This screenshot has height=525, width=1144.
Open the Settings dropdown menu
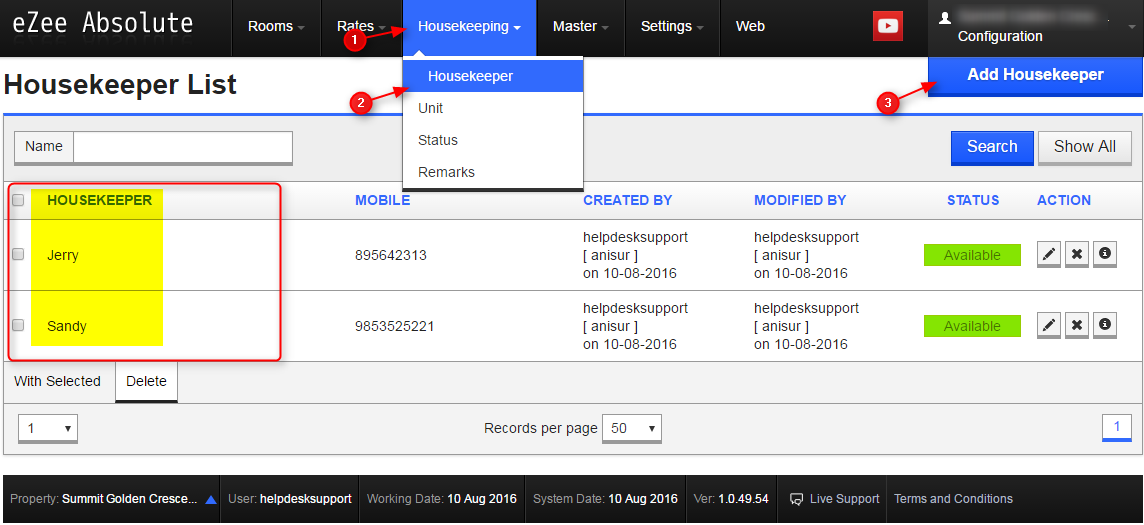pyautogui.click(x=672, y=27)
